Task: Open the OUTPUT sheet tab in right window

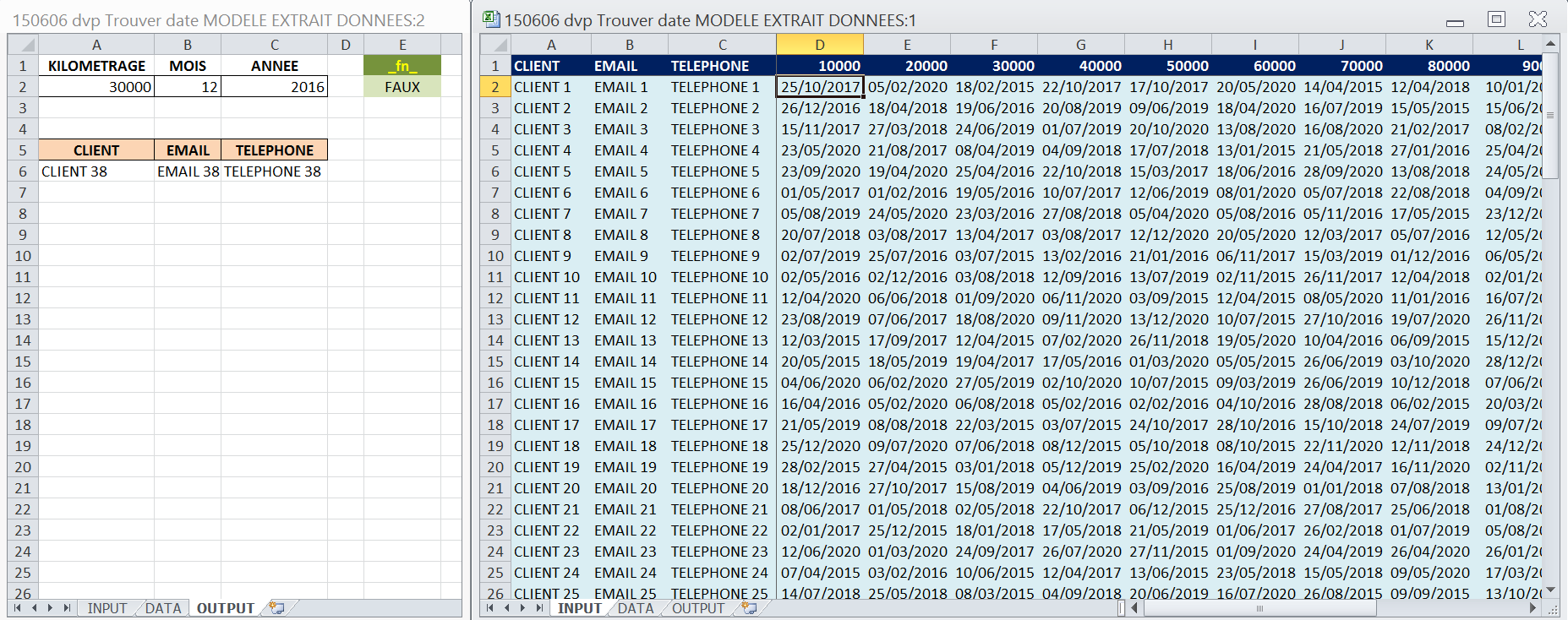Action: click(698, 608)
